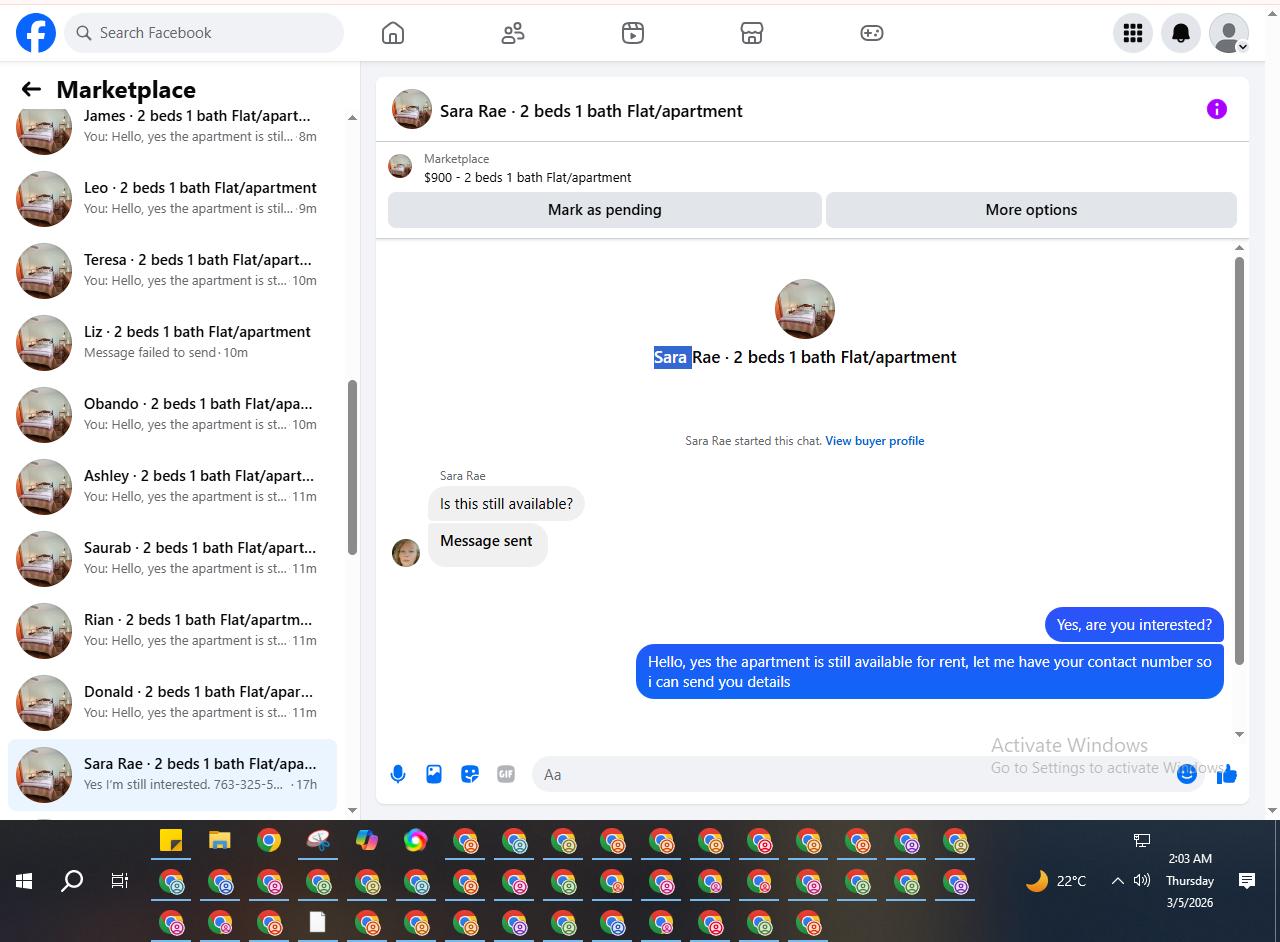The height and width of the screenshot is (942, 1280).
Task: Choose a sticker from the sticker icon
Action: tap(470, 774)
